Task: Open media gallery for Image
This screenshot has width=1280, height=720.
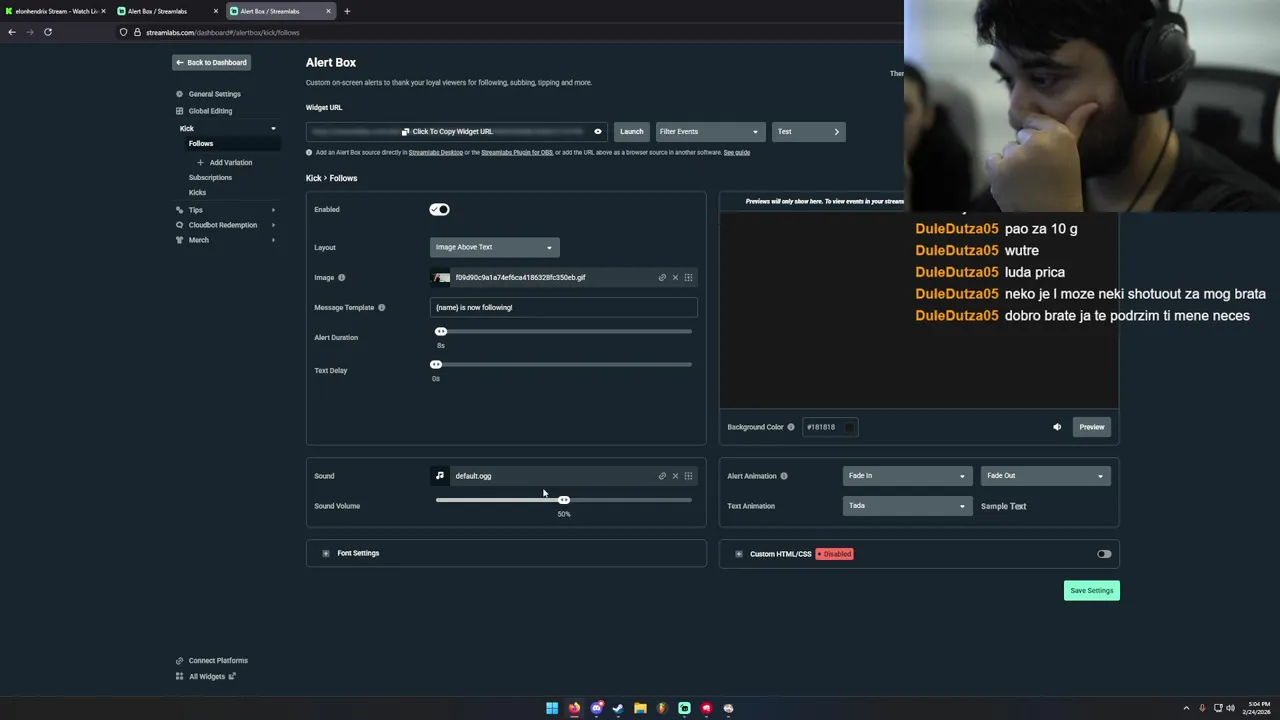Action: pos(688,277)
